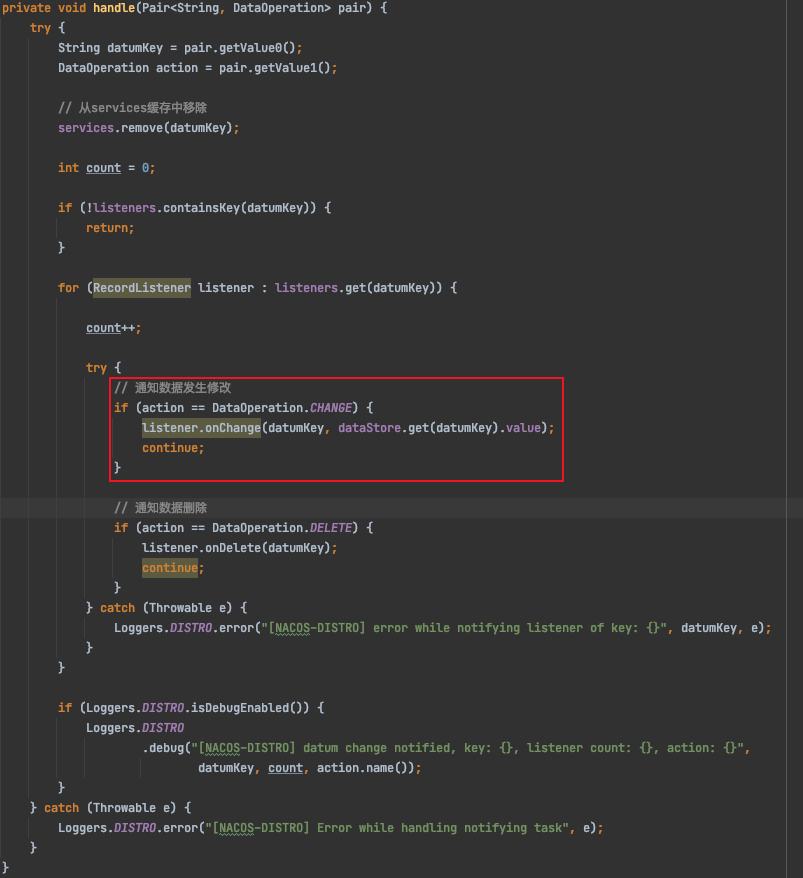Click the count++ statement
The width and height of the screenshot is (803, 878).
pyautogui.click(x=114, y=328)
